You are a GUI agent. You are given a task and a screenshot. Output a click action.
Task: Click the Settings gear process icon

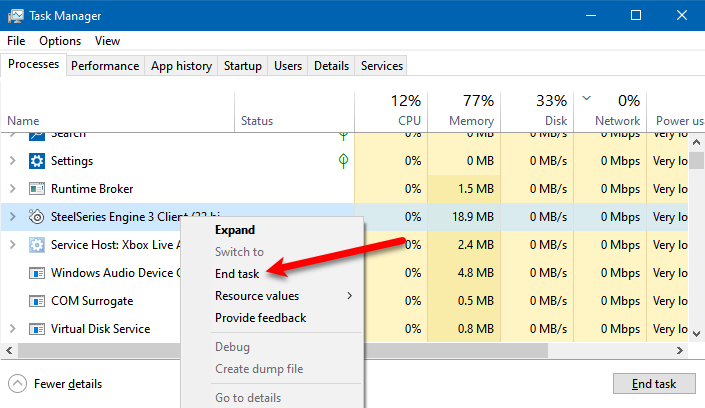pos(37,161)
